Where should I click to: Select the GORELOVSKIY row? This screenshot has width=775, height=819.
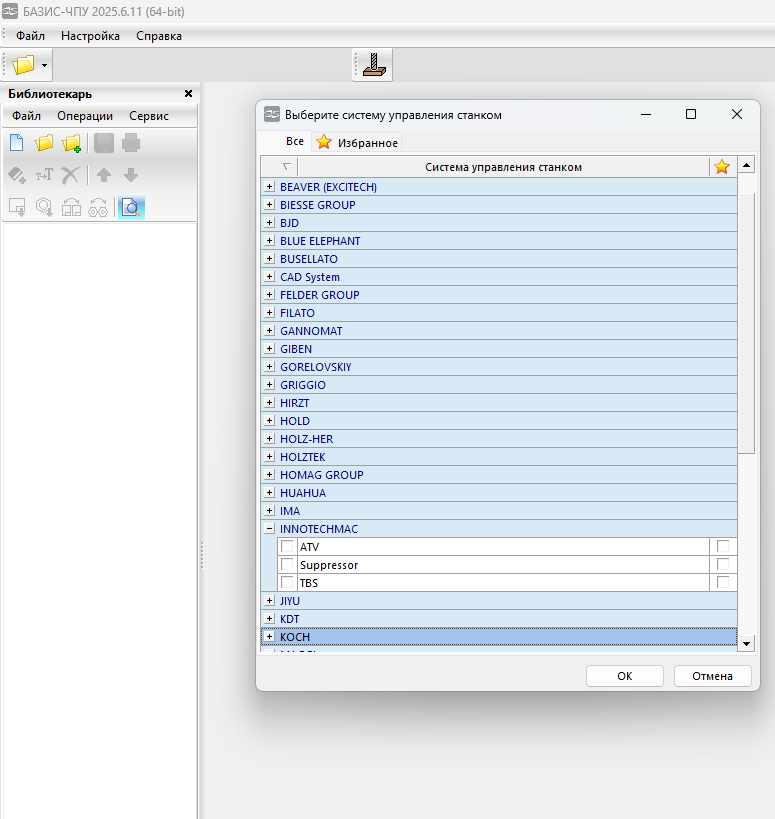coord(499,367)
